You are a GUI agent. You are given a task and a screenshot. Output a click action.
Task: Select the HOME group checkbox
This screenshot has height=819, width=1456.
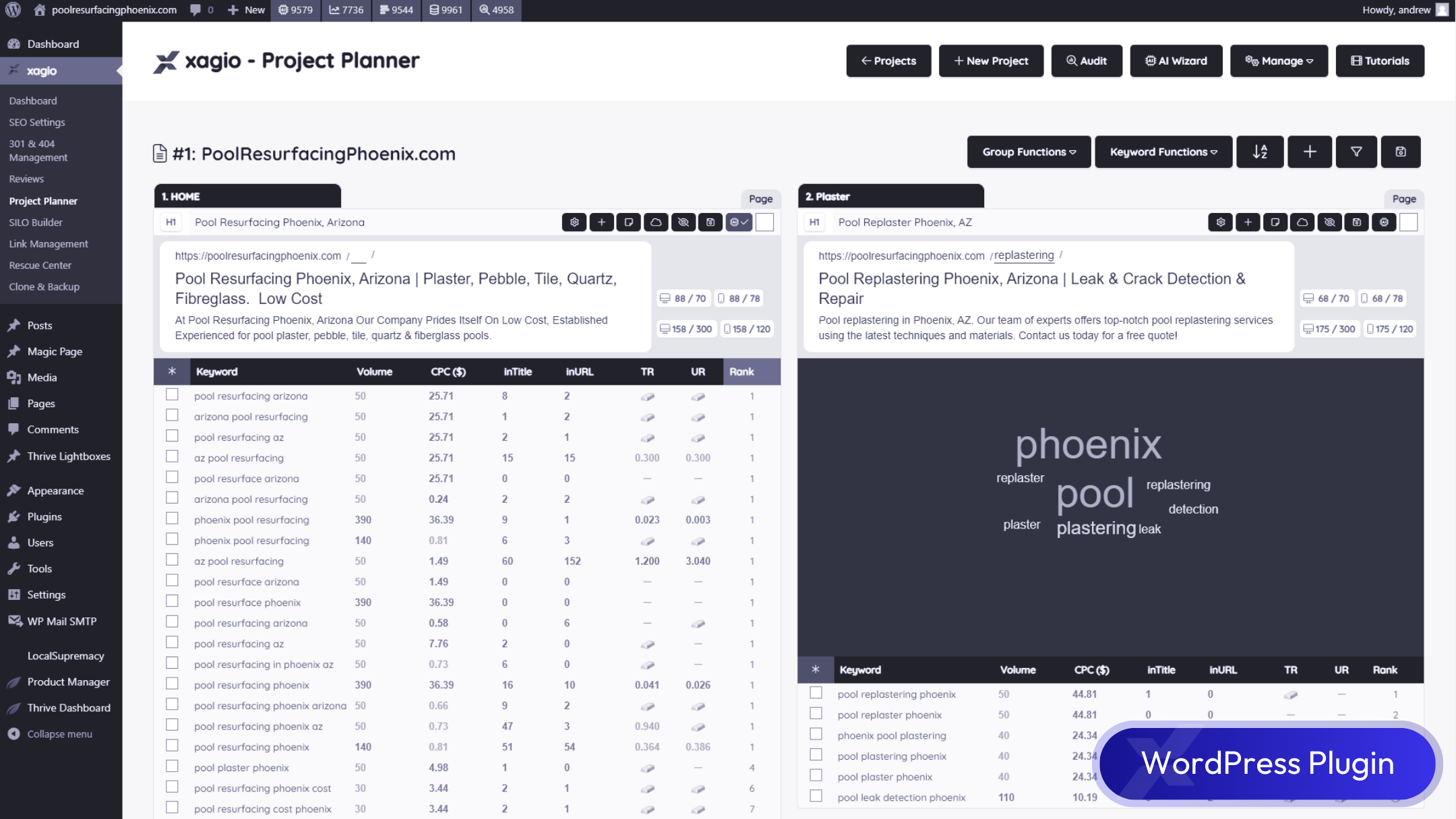[x=764, y=222]
